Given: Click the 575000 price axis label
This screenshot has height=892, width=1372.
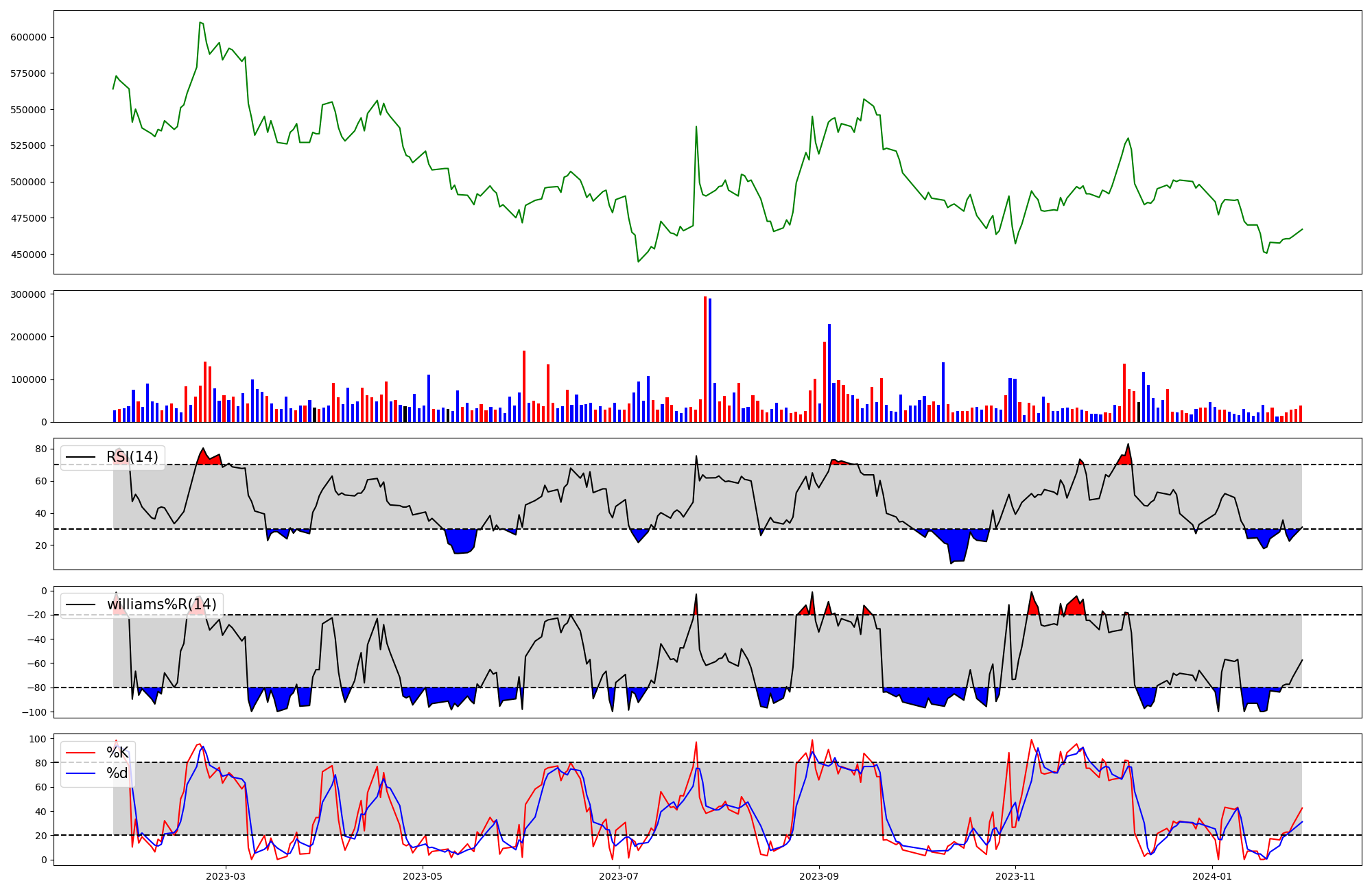Looking at the screenshot, I should [28, 73].
